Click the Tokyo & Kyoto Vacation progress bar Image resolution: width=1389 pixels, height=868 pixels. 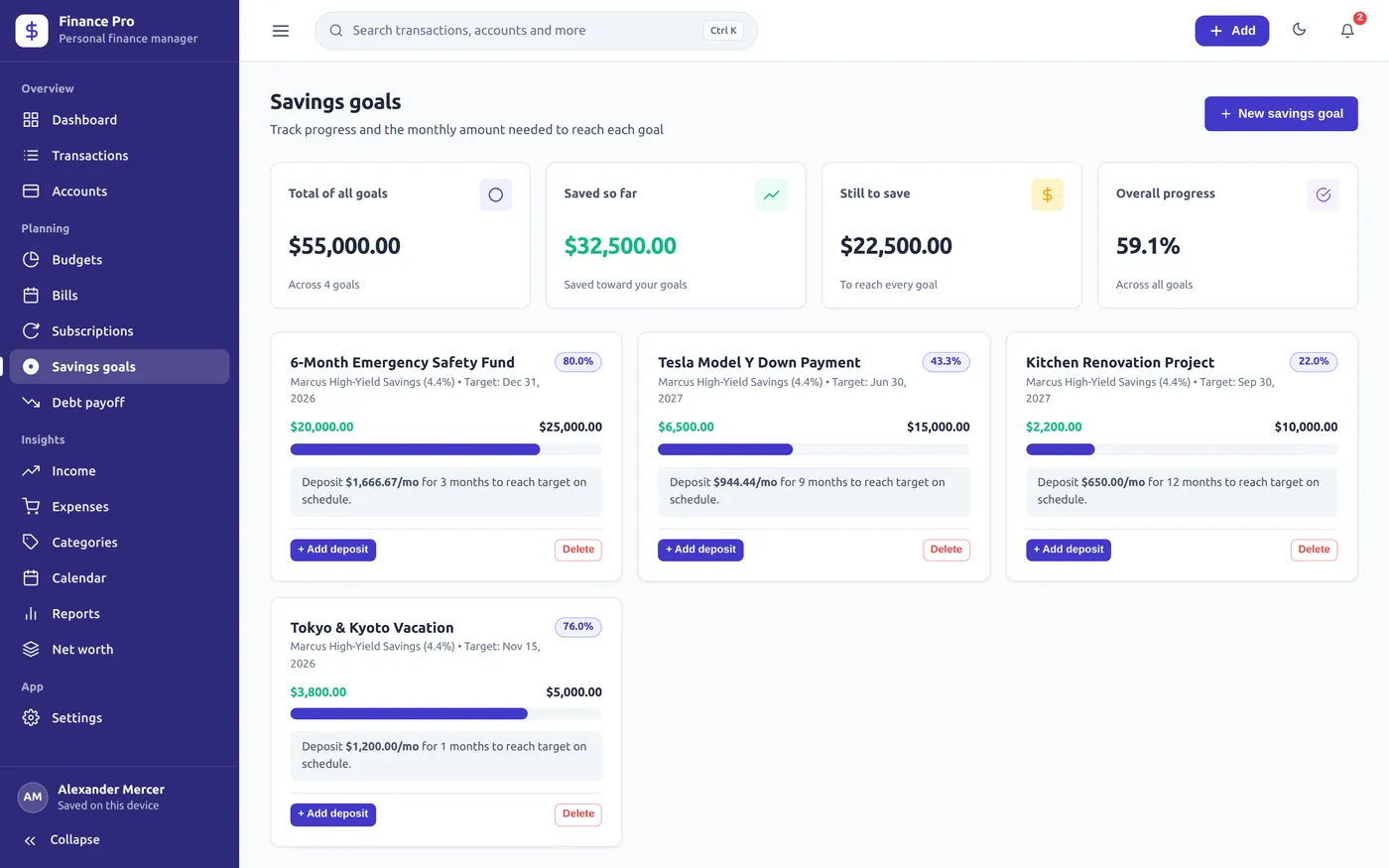click(x=446, y=714)
